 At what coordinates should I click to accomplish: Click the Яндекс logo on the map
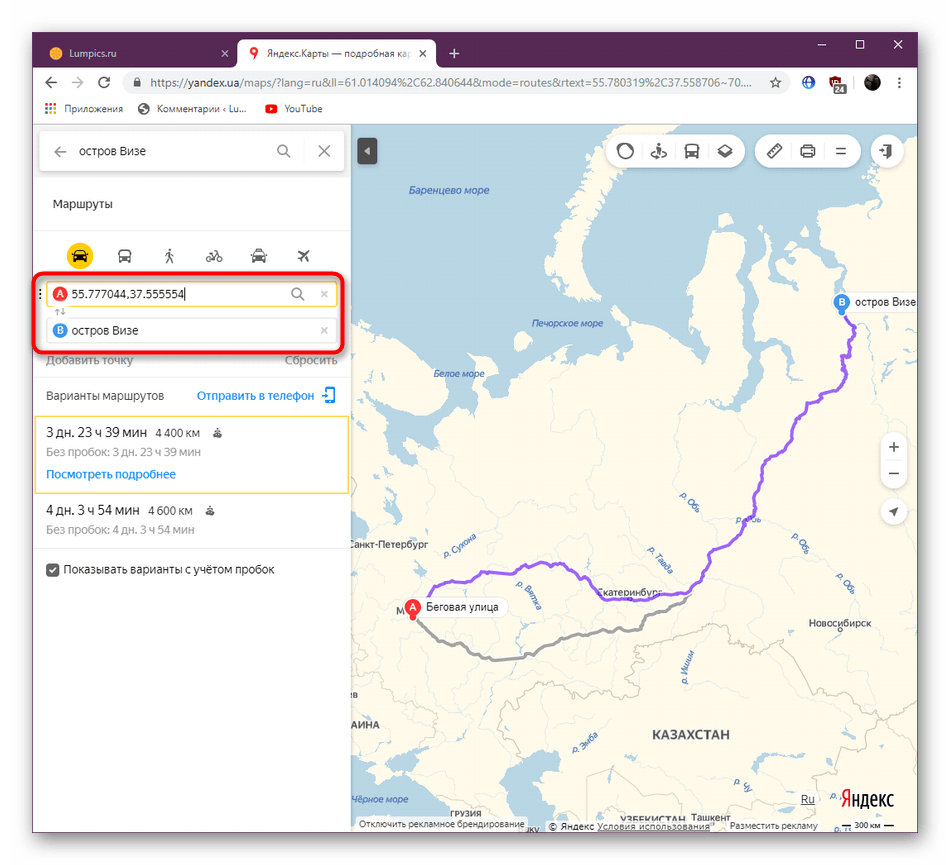pyautogui.click(x=867, y=799)
